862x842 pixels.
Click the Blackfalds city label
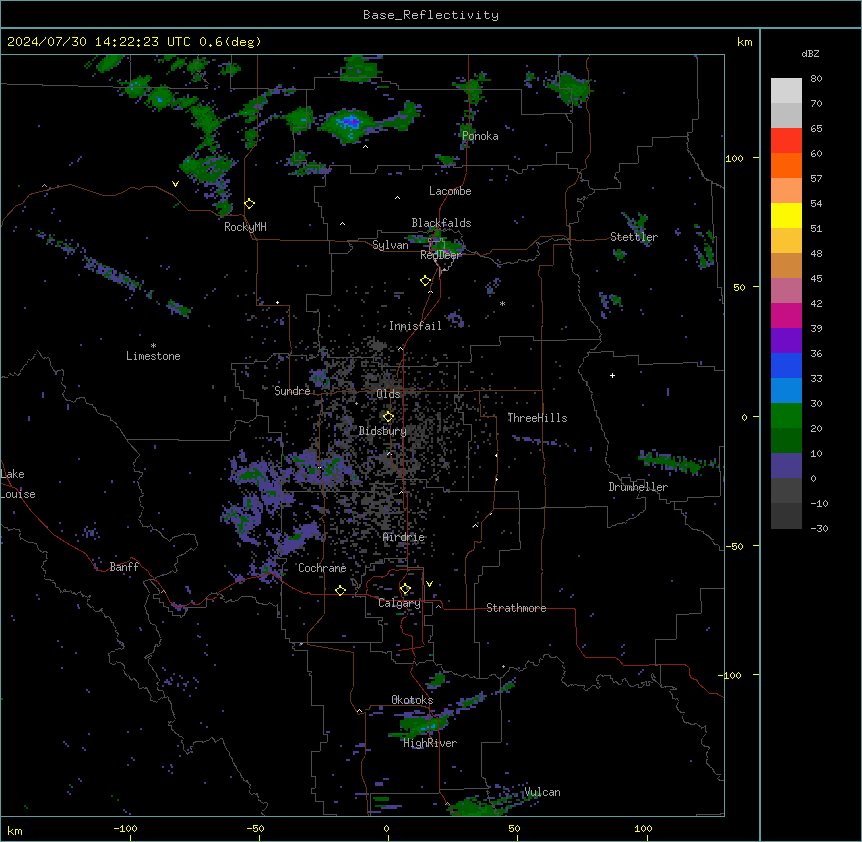[441, 223]
